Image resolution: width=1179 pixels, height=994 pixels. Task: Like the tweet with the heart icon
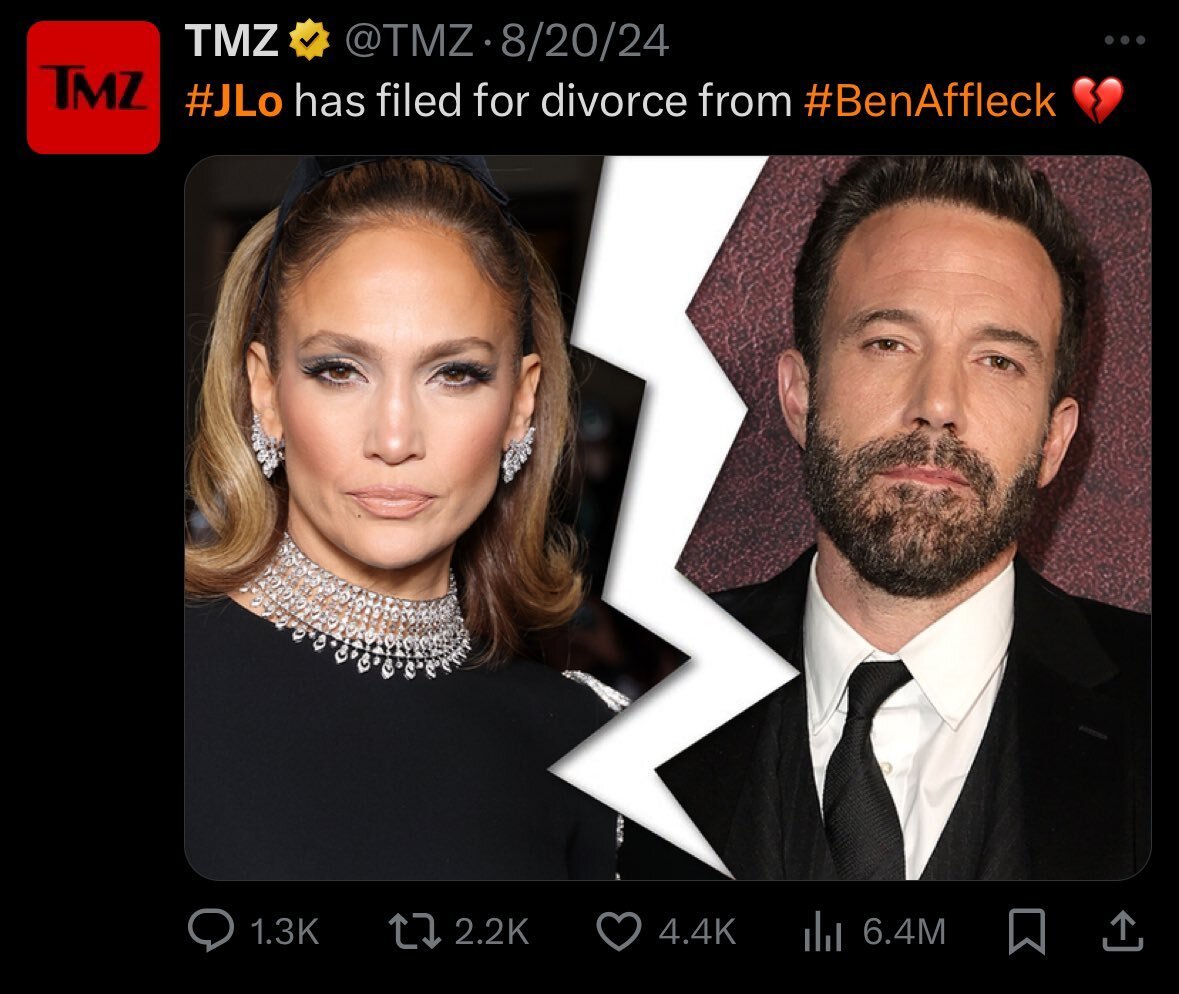click(619, 931)
